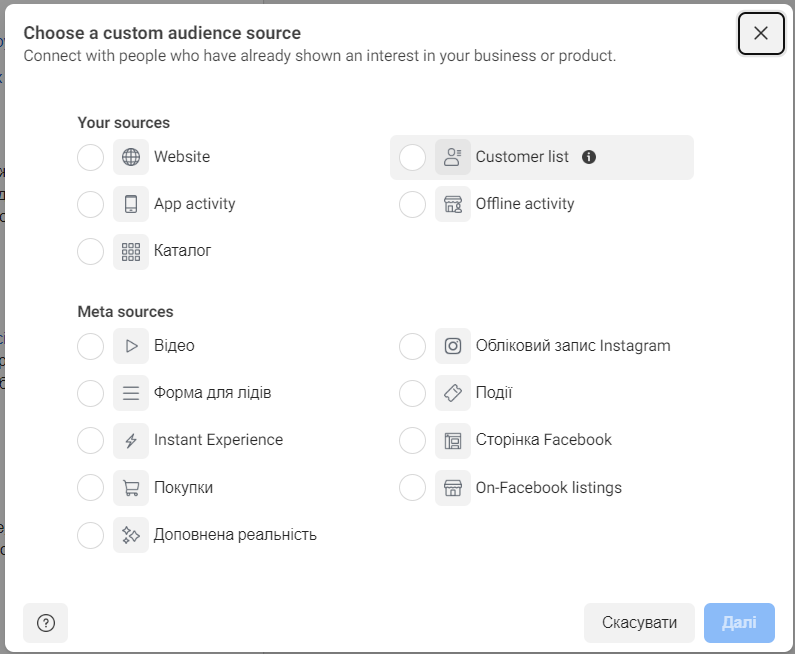The height and width of the screenshot is (654, 795).
Task: Click the Customer list people icon
Action: (x=453, y=157)
